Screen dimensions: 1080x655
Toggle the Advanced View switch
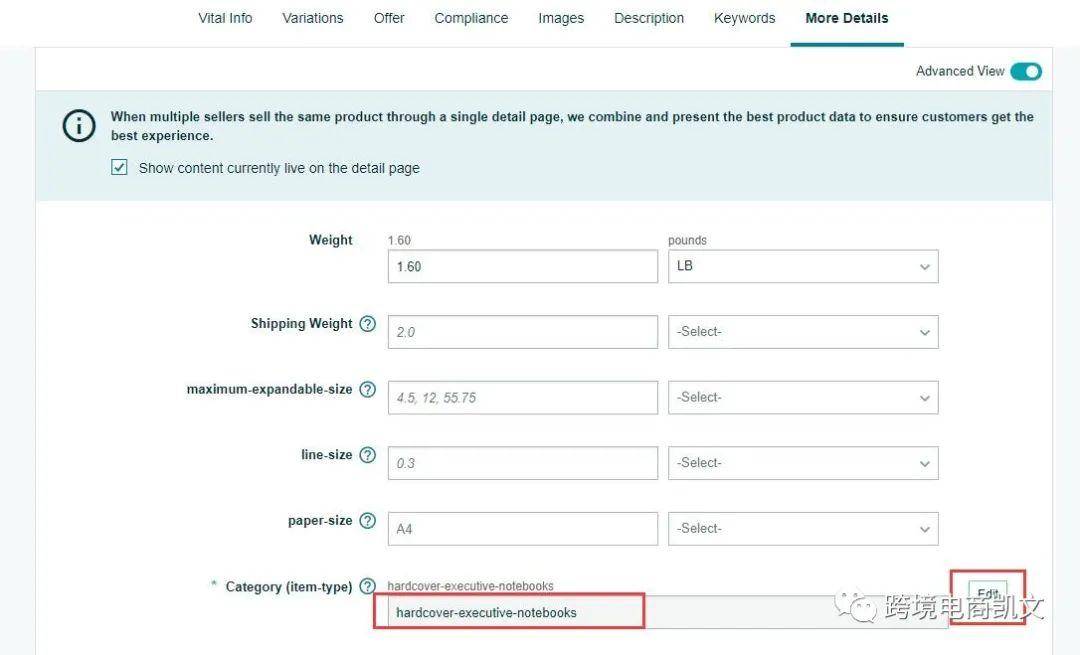coord(1025,71)
